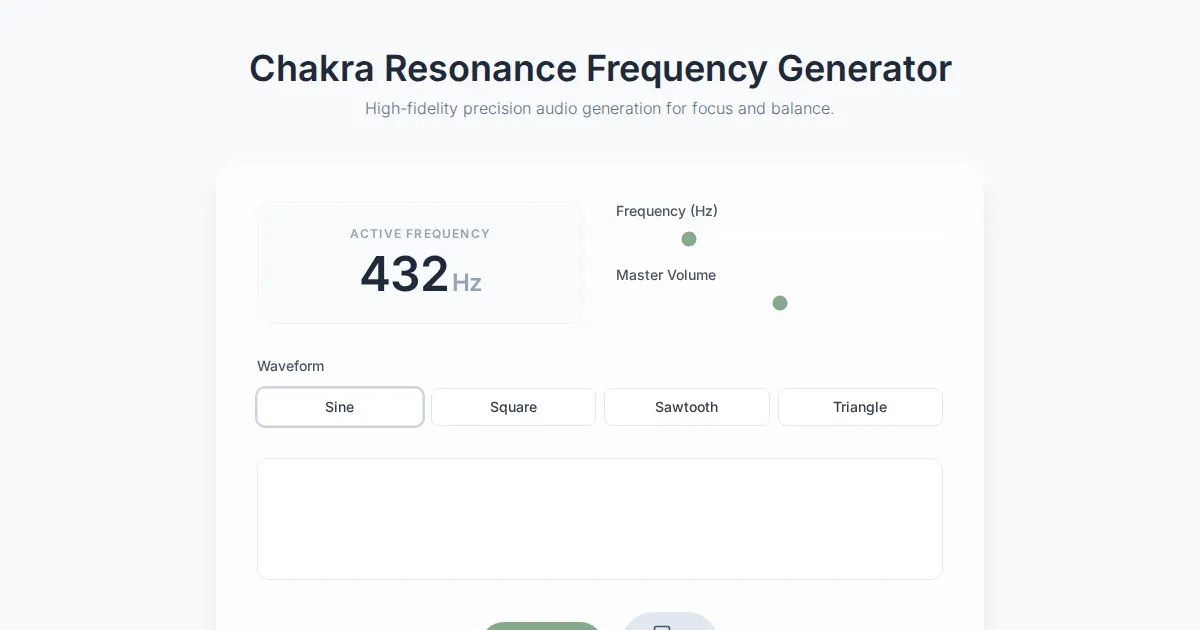Click the grey square-icon stop button
Screen dimensions: 1200x630
point(669,624)
